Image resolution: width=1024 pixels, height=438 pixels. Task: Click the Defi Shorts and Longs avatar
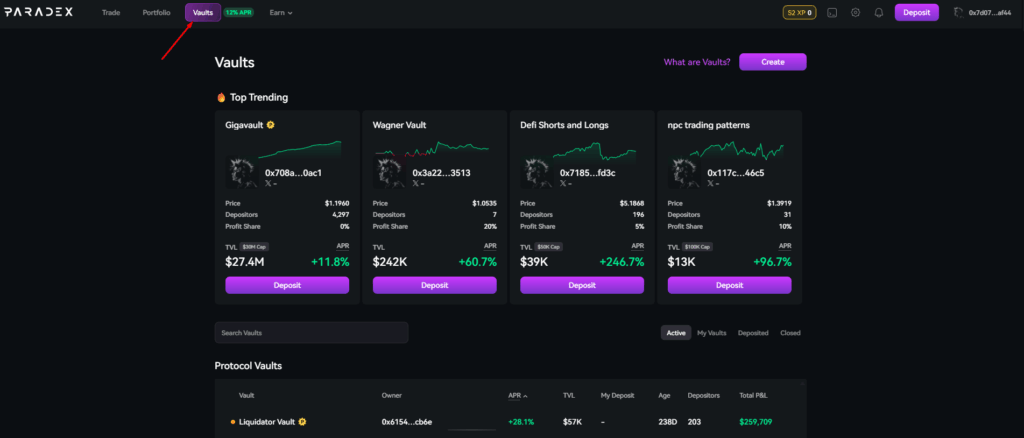coord(537,172)
